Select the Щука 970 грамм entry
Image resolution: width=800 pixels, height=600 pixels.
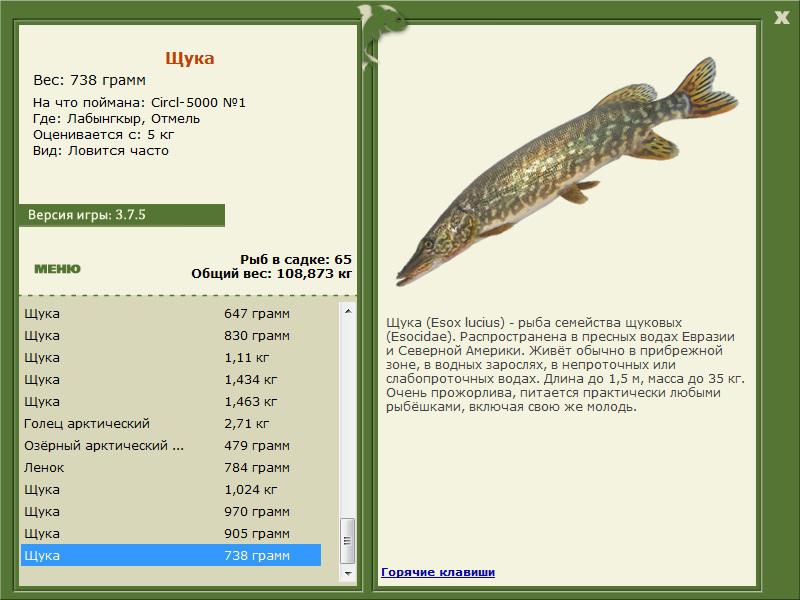(x=171, y=511)
